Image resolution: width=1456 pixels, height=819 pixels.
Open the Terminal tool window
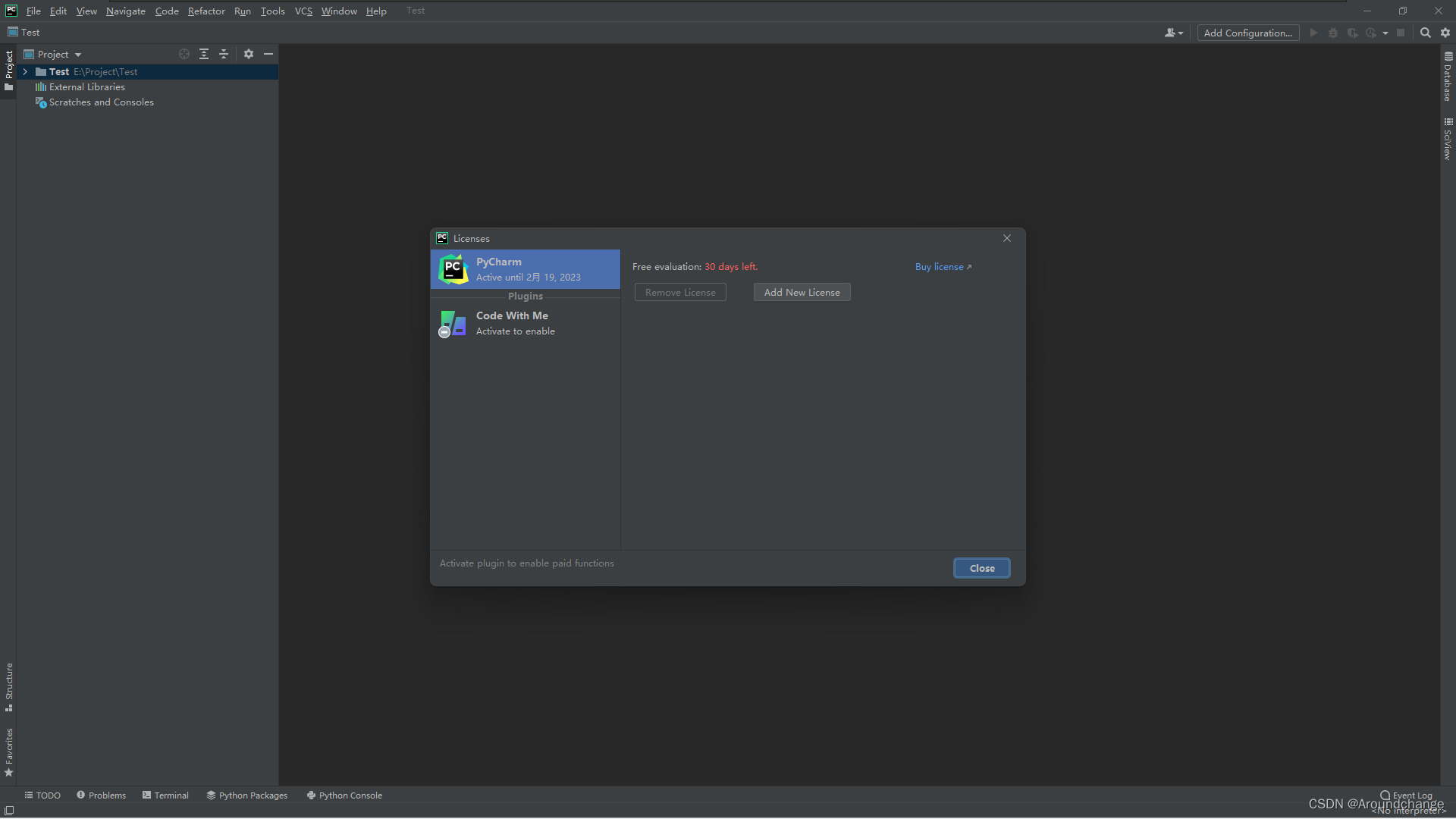(165, 795)
